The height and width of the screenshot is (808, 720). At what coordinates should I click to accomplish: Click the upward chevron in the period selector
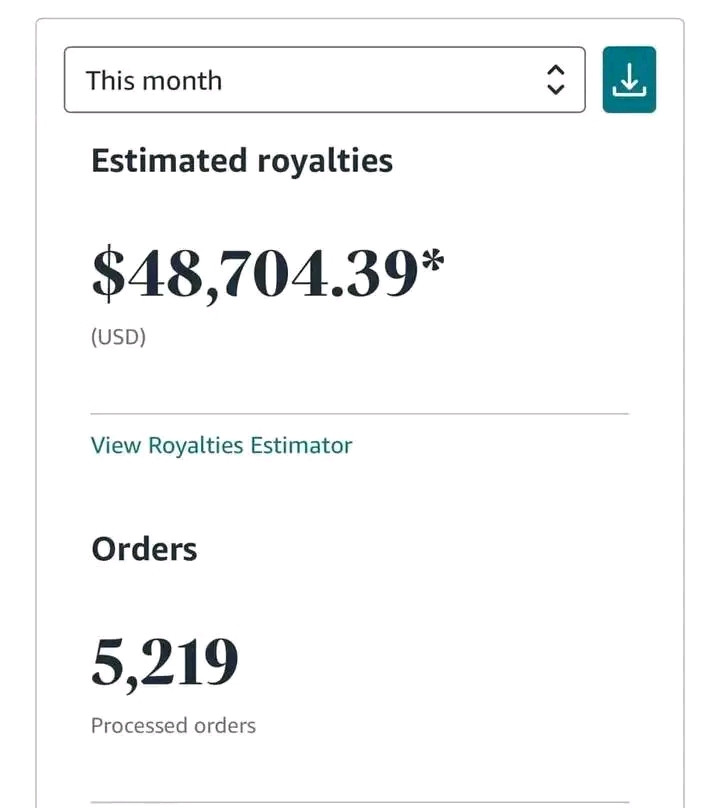click(x=556, y=71)
